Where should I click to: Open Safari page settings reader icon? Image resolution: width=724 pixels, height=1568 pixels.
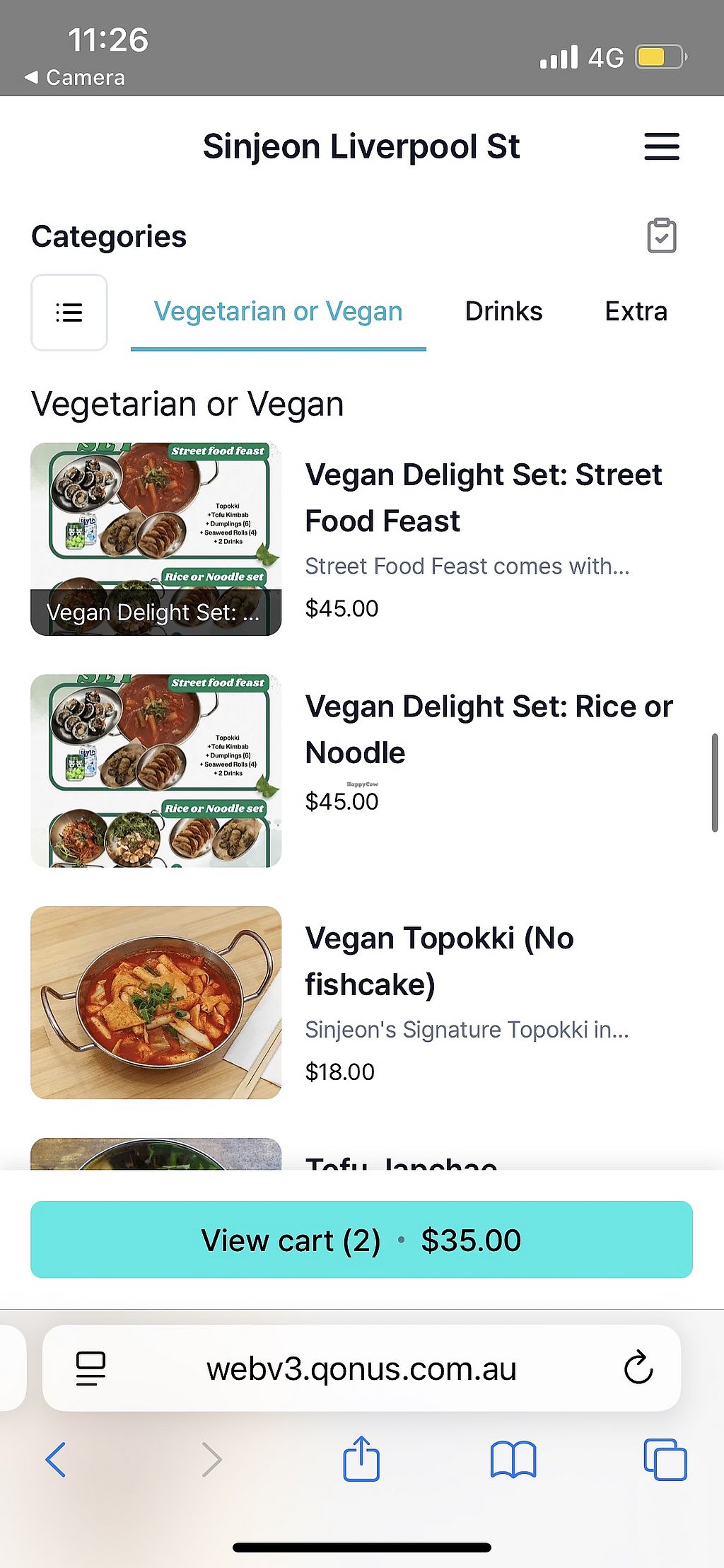[90, 1368]
